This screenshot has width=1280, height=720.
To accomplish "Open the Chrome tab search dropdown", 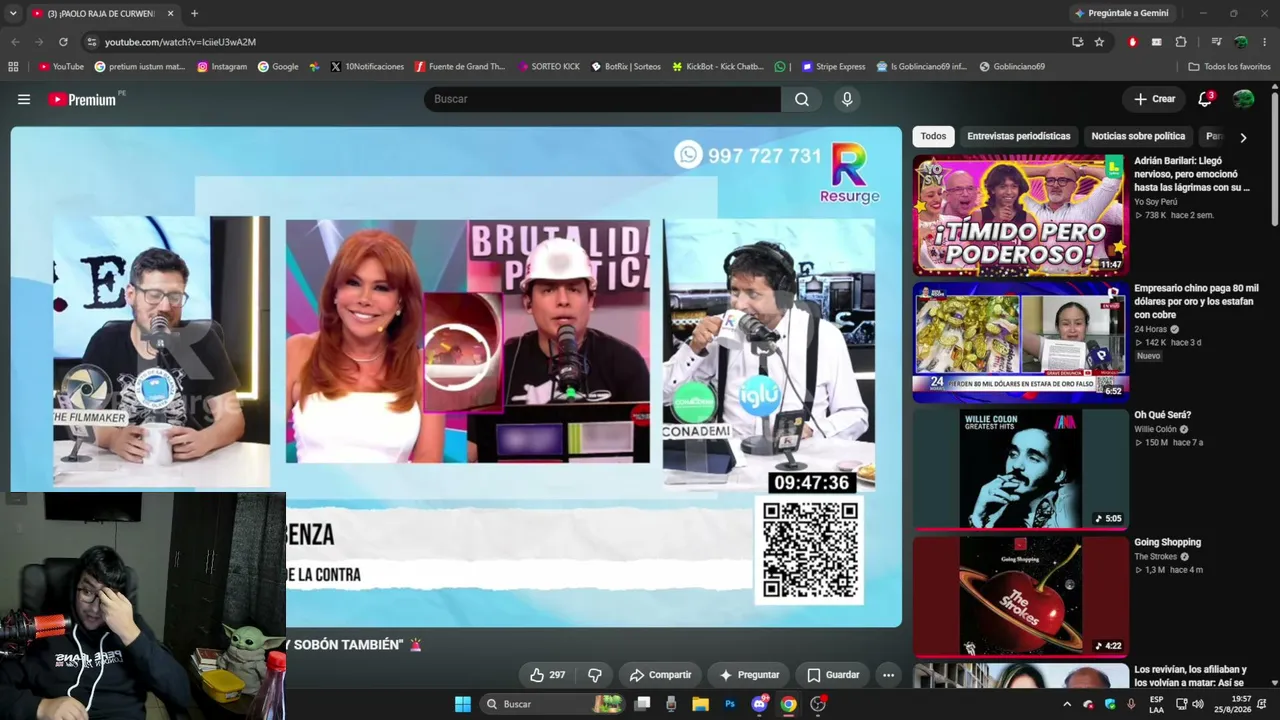I will [13, 14].
